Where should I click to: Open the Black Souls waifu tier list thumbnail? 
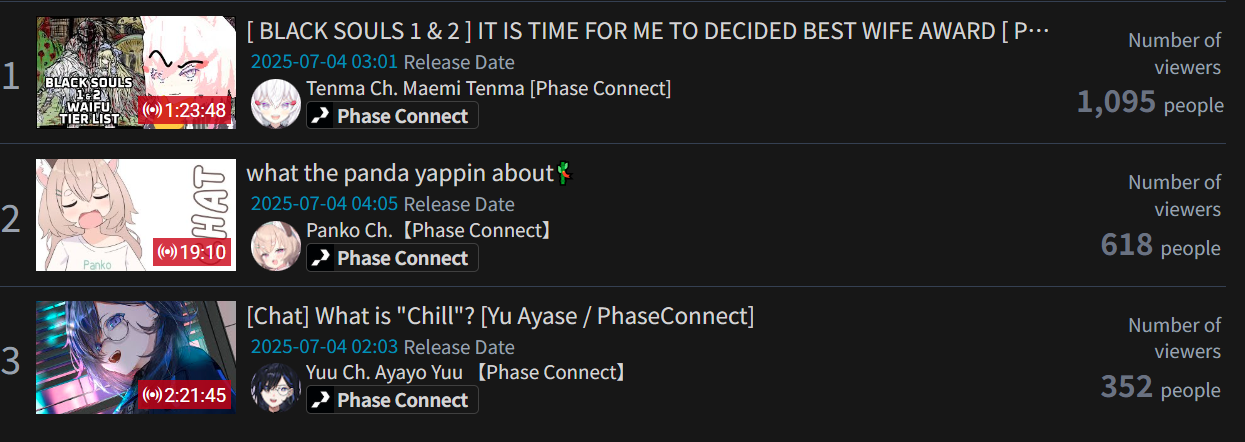click(x=136, y=72)
